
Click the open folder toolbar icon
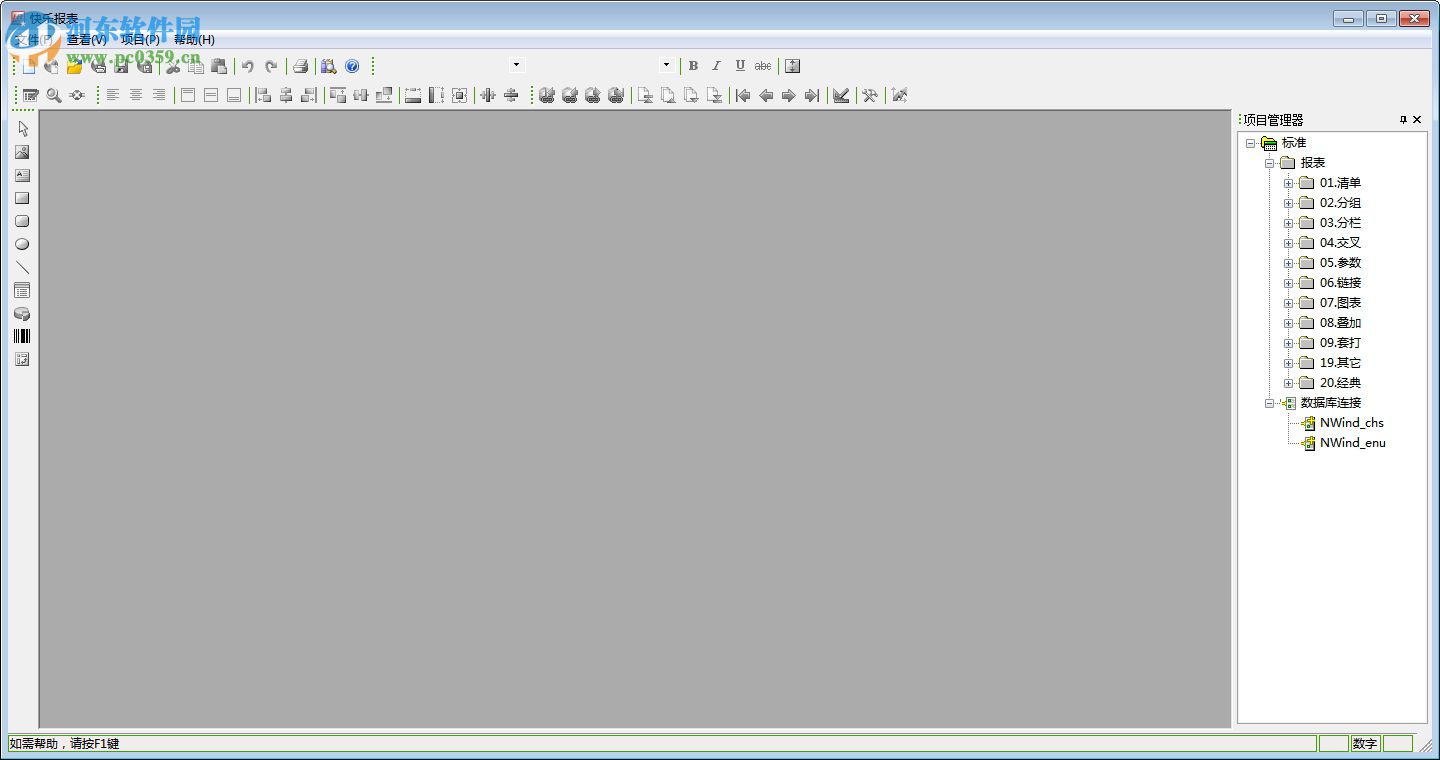pos(74,66)
